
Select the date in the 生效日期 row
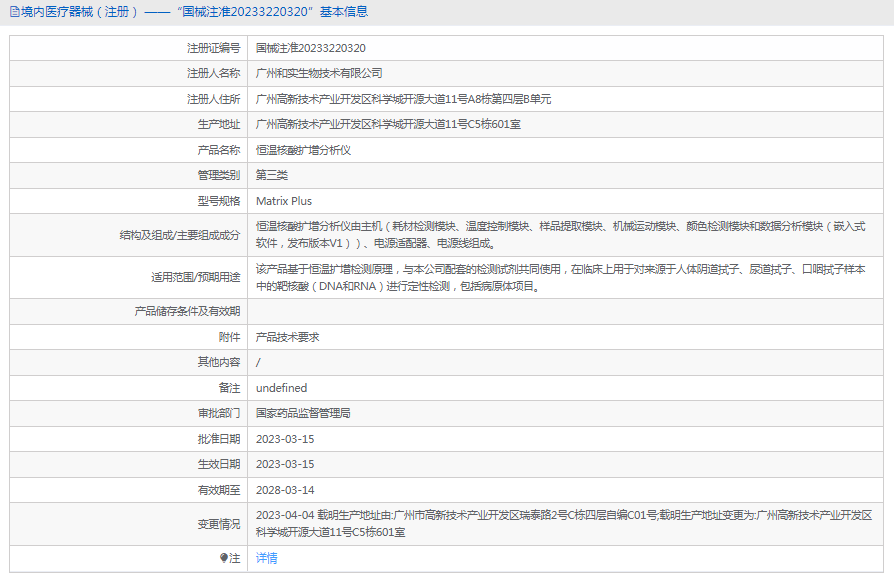(x=285, y=464)
